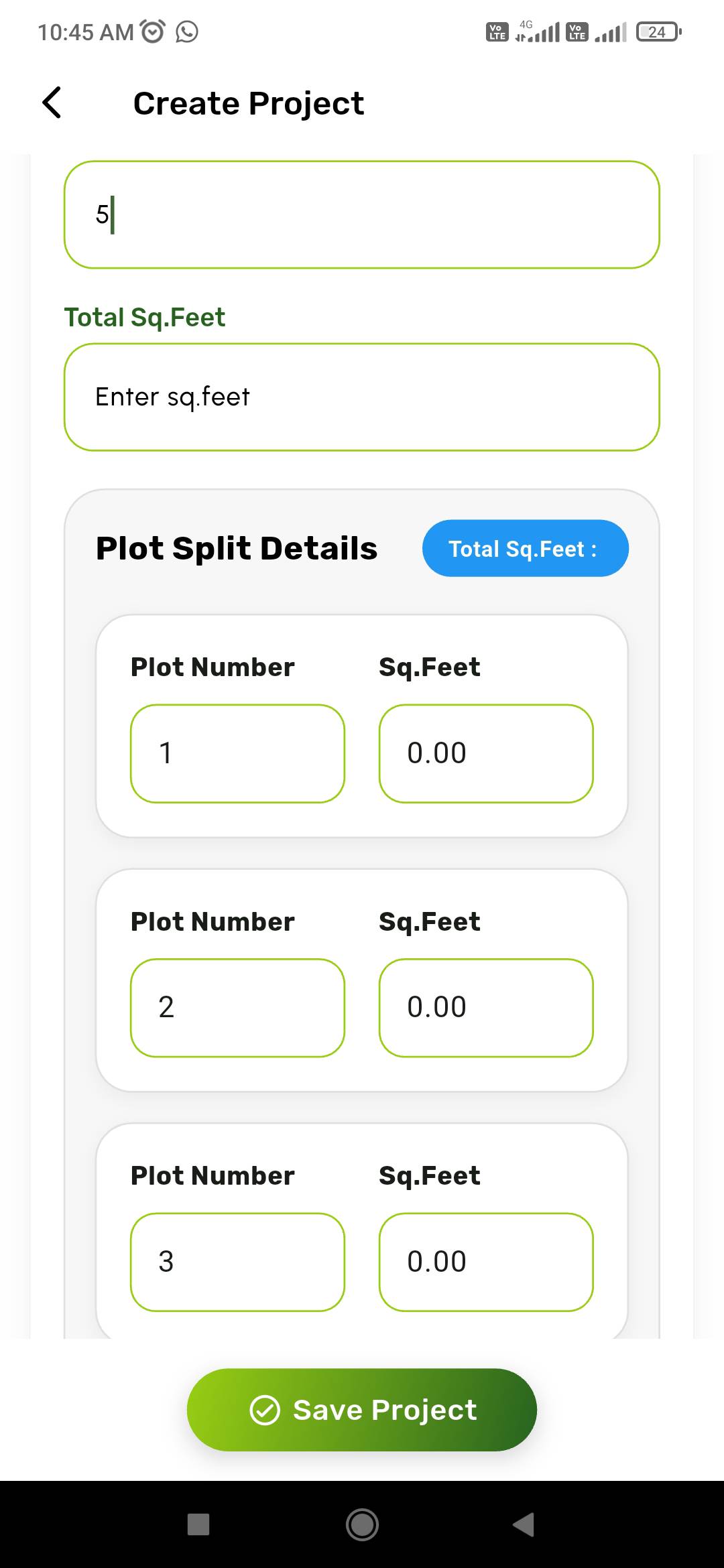Tap the Android back triangle button
The width and height of the screenshot is (724, 1568).
[524, 1524]
